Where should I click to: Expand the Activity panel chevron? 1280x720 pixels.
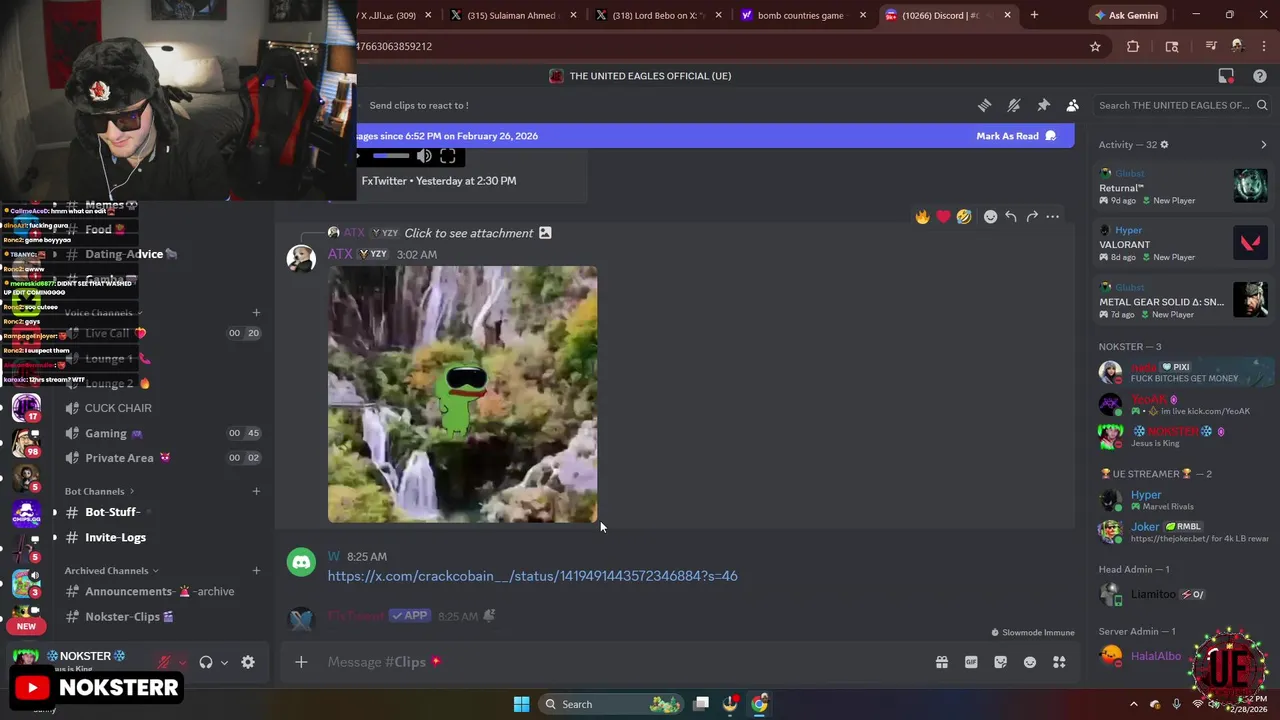[x=1263, y=145]
